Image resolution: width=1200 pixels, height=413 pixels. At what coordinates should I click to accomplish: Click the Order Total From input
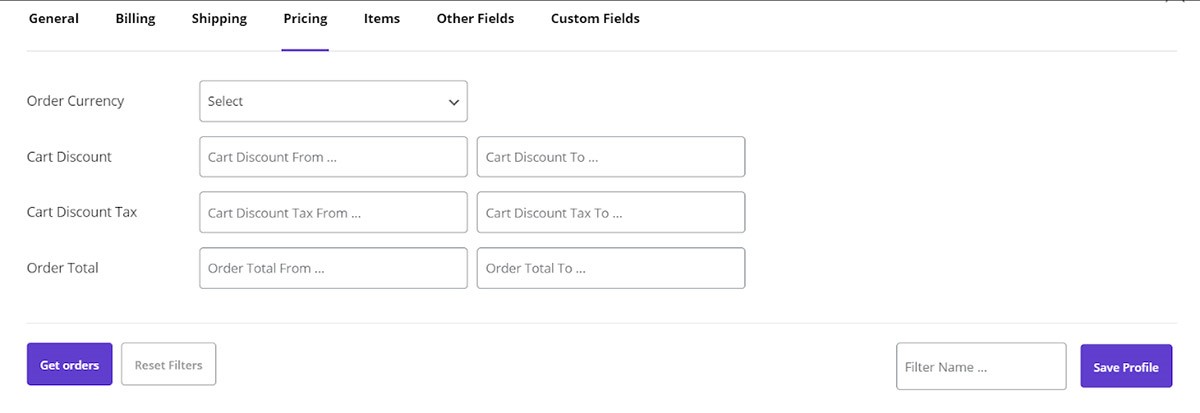(333, 268)
